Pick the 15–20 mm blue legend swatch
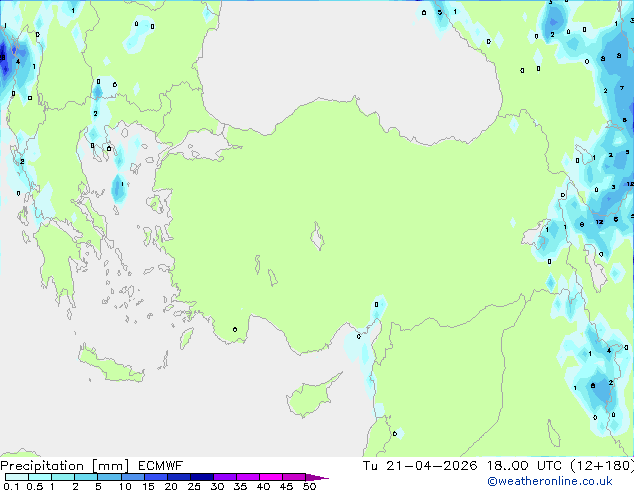The height and width of the screenshot is (490, 634). tap(155, 477)
